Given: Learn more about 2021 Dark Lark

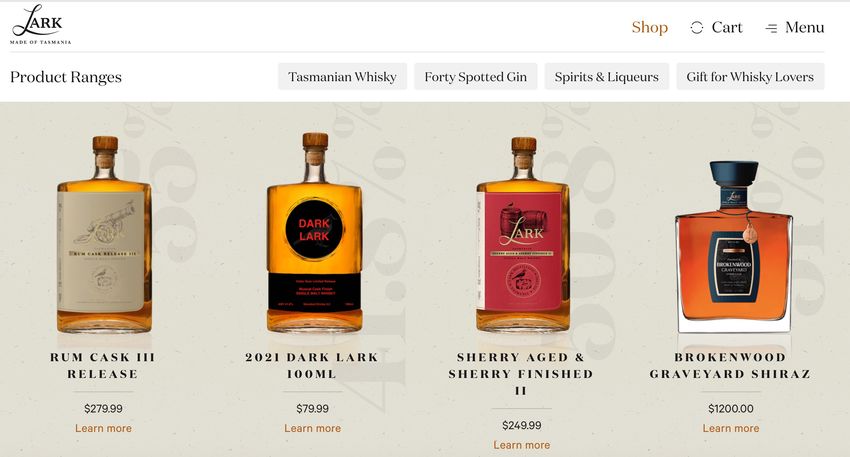Looking at the screenshot, I should (312, 428).
